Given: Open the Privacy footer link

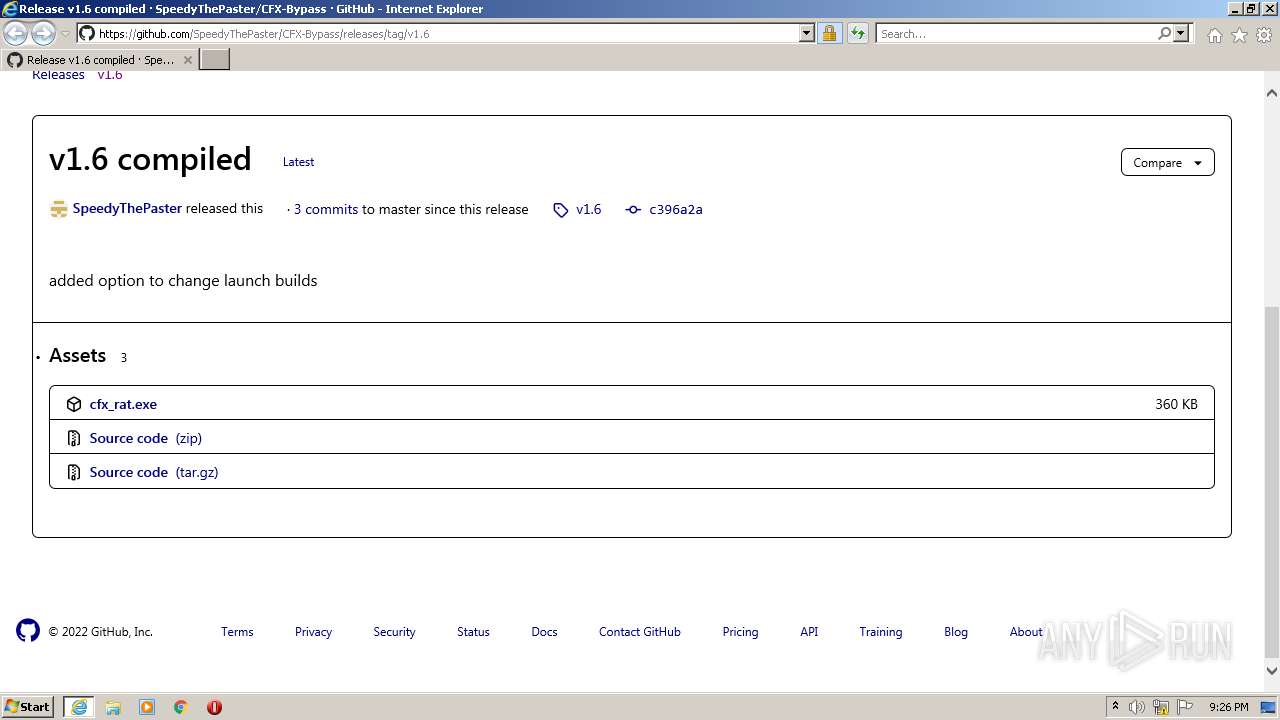Looking at the screenshot, I should [313, 632].
